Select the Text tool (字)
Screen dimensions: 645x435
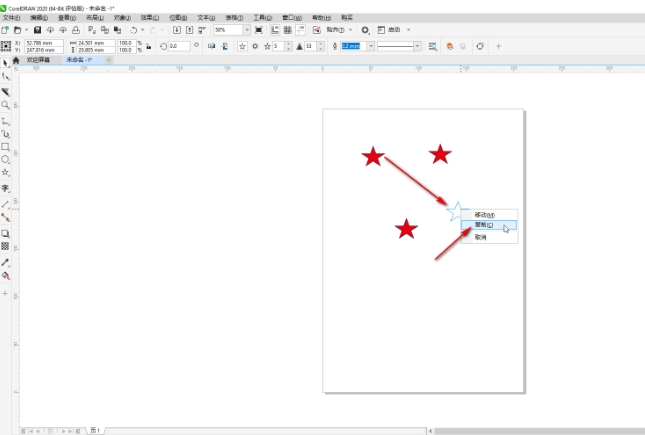click(x=5, y=187)
